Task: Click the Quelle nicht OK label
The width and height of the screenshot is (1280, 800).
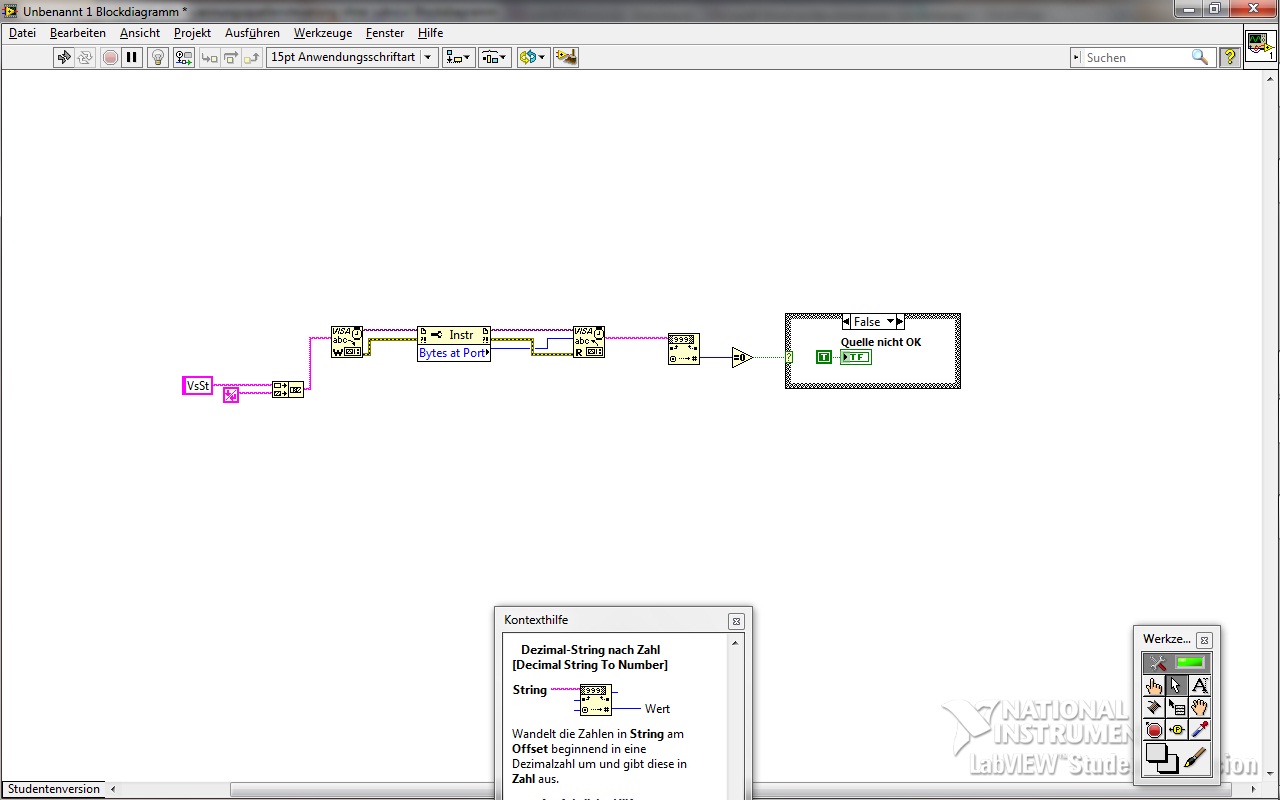Action: pos(881,342)
